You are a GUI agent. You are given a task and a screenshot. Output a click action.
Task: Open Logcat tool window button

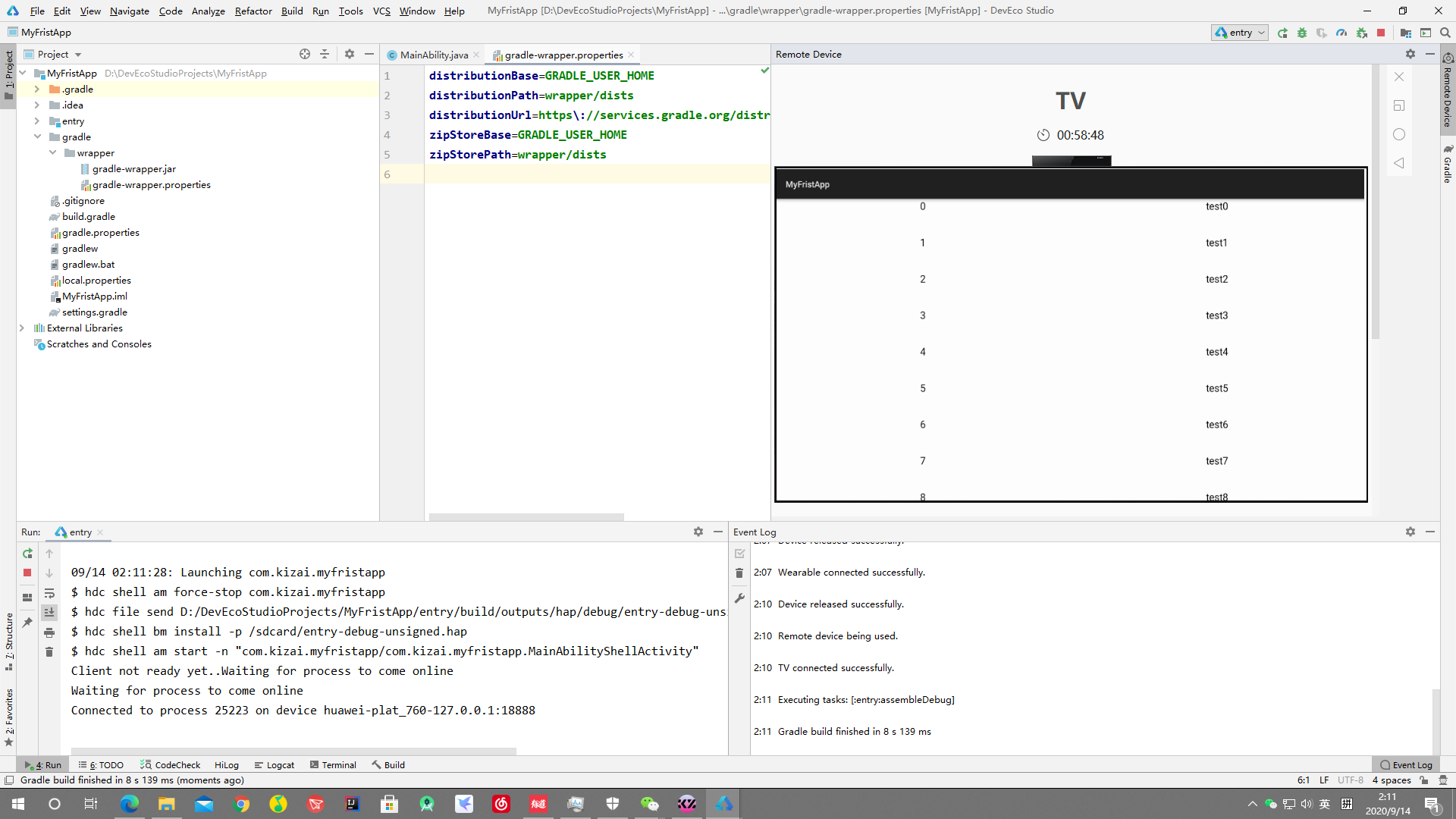[275, 765]
